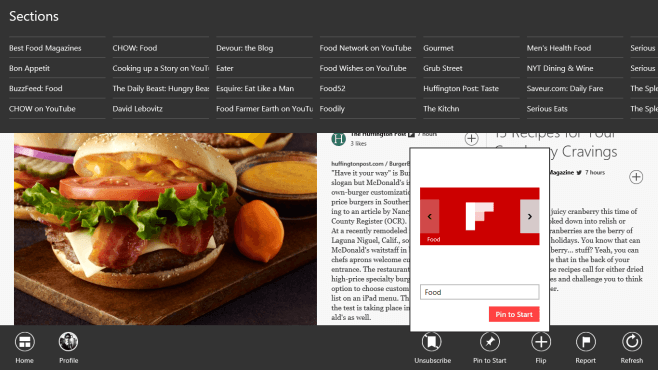This screenshot has height=370, width=658.
Task: Add cranberry recipes article with plus icon
Action: pos(636,177)
